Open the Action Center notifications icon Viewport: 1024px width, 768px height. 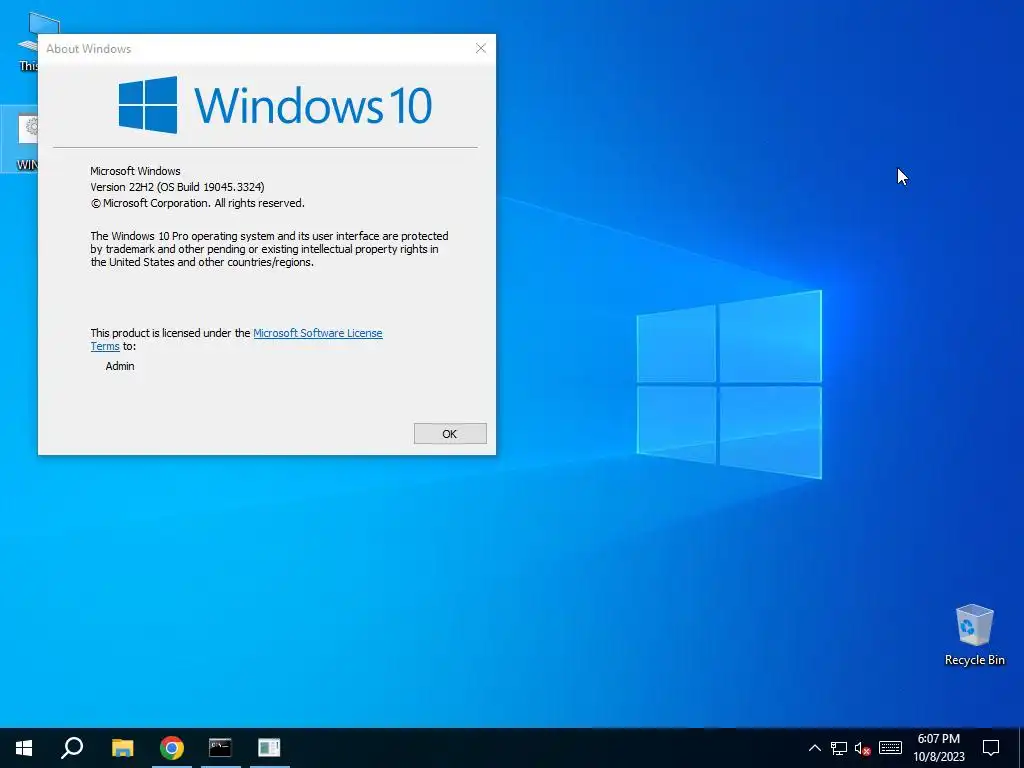click(991, 748)
